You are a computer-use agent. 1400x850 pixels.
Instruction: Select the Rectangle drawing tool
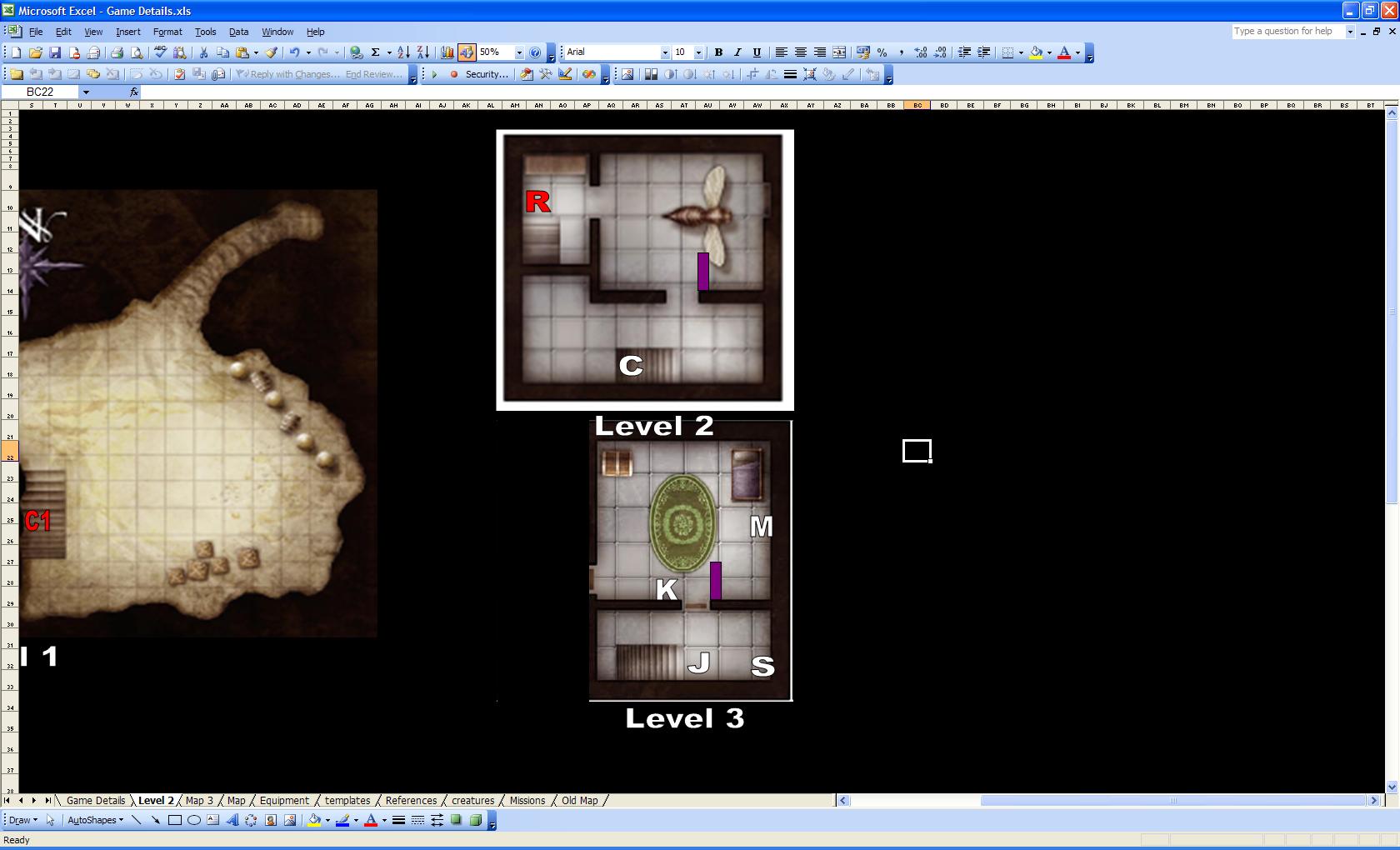coord(175,820)
